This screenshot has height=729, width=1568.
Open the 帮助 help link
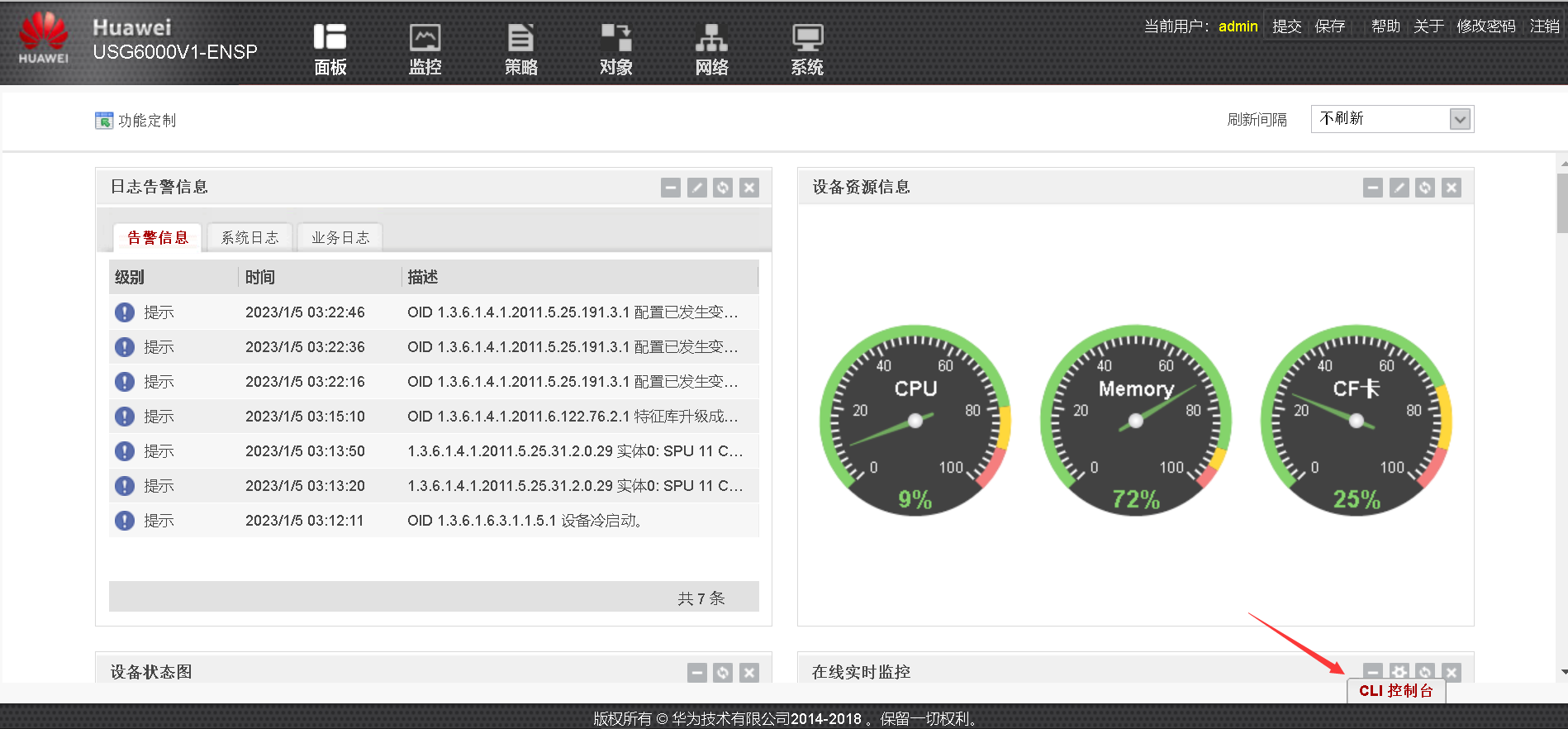1385,26
